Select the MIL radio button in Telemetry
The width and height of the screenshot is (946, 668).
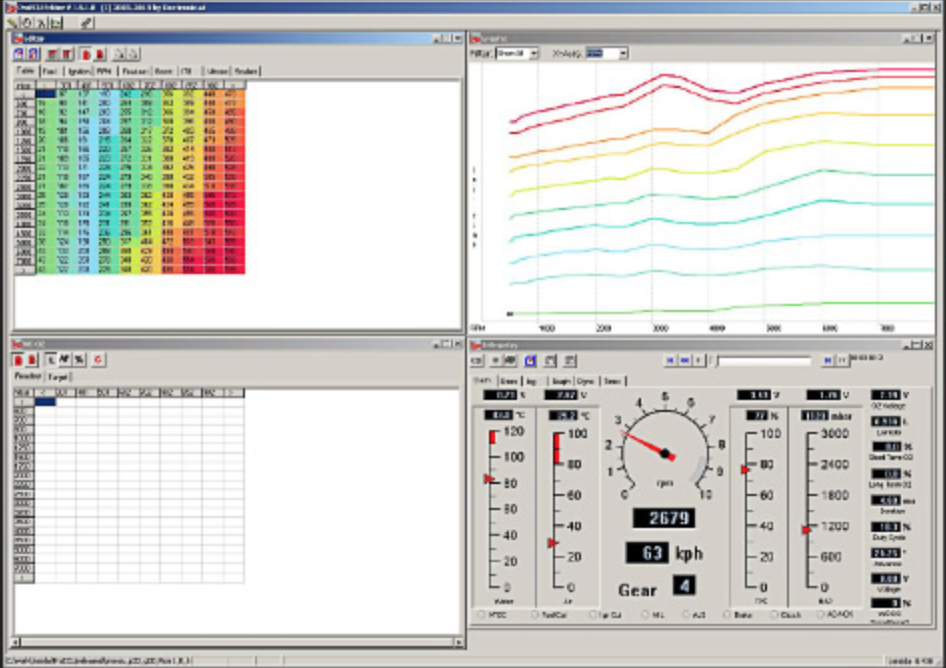tap(644, 615)
